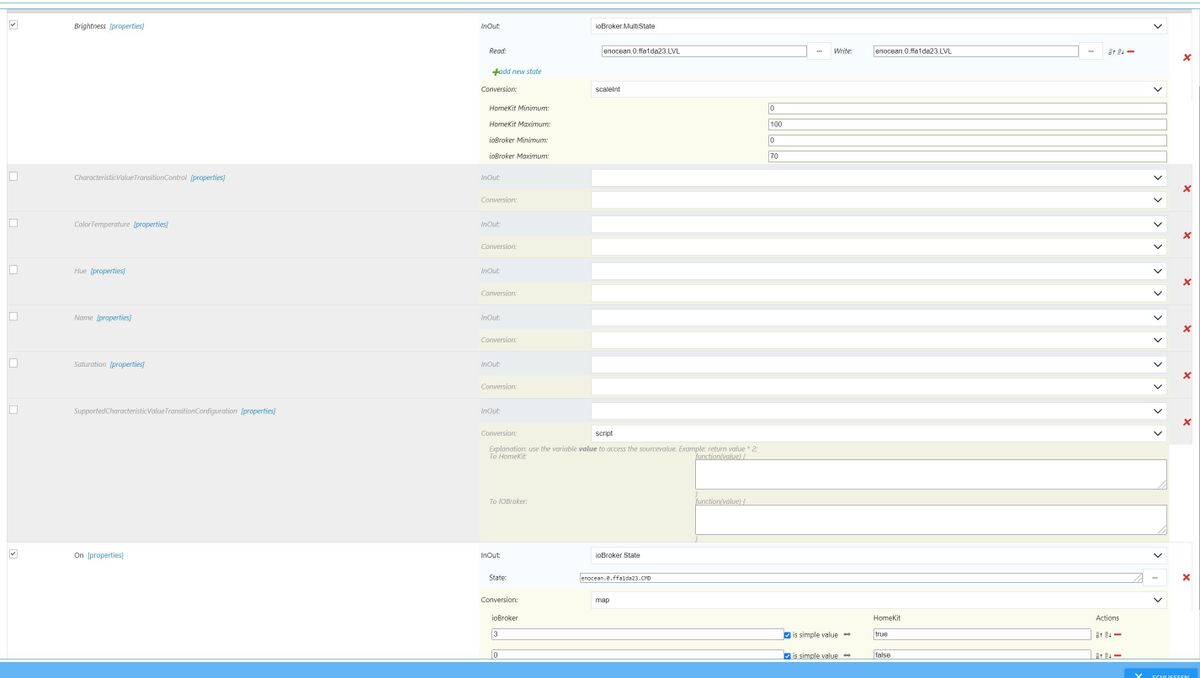
Task: Click the ioBroker Maximum field
Action: tap(967, 156)
